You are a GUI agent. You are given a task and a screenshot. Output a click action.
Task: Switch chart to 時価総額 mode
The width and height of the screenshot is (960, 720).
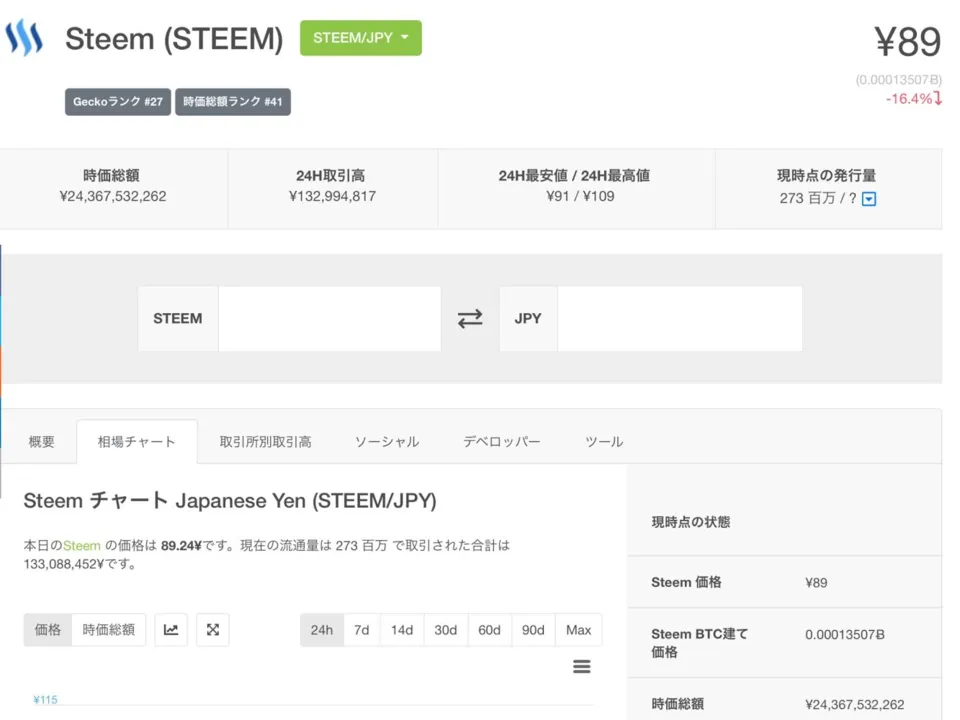pos(108,629)
